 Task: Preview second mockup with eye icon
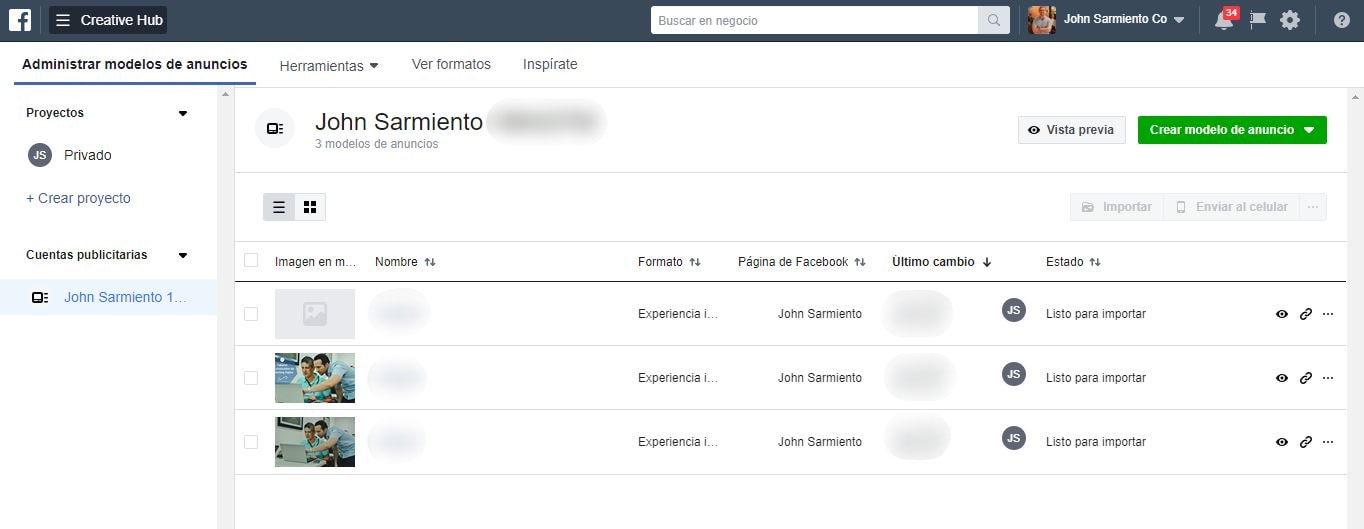click(x=1282, y=378)
